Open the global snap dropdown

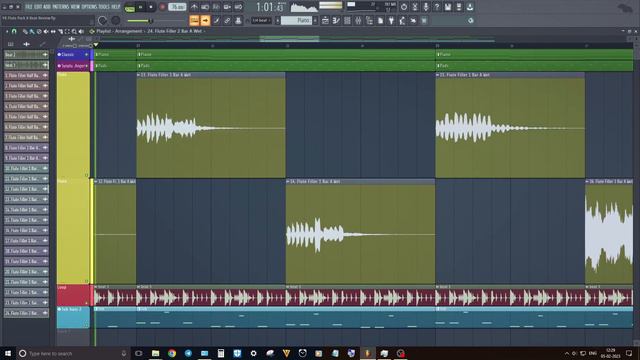tap(261, 20)
